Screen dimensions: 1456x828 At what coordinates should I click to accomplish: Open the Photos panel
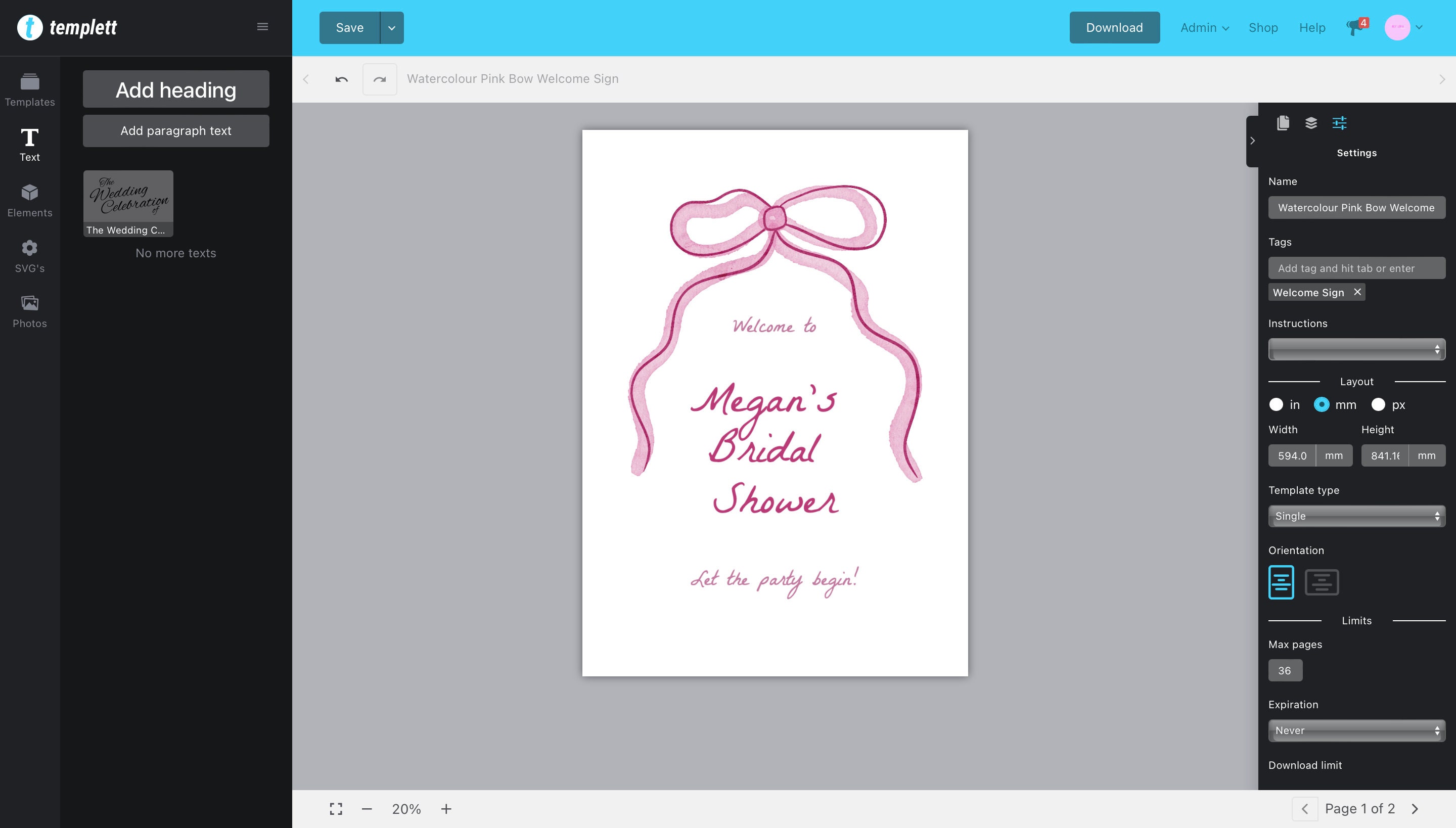click(29, 310)
